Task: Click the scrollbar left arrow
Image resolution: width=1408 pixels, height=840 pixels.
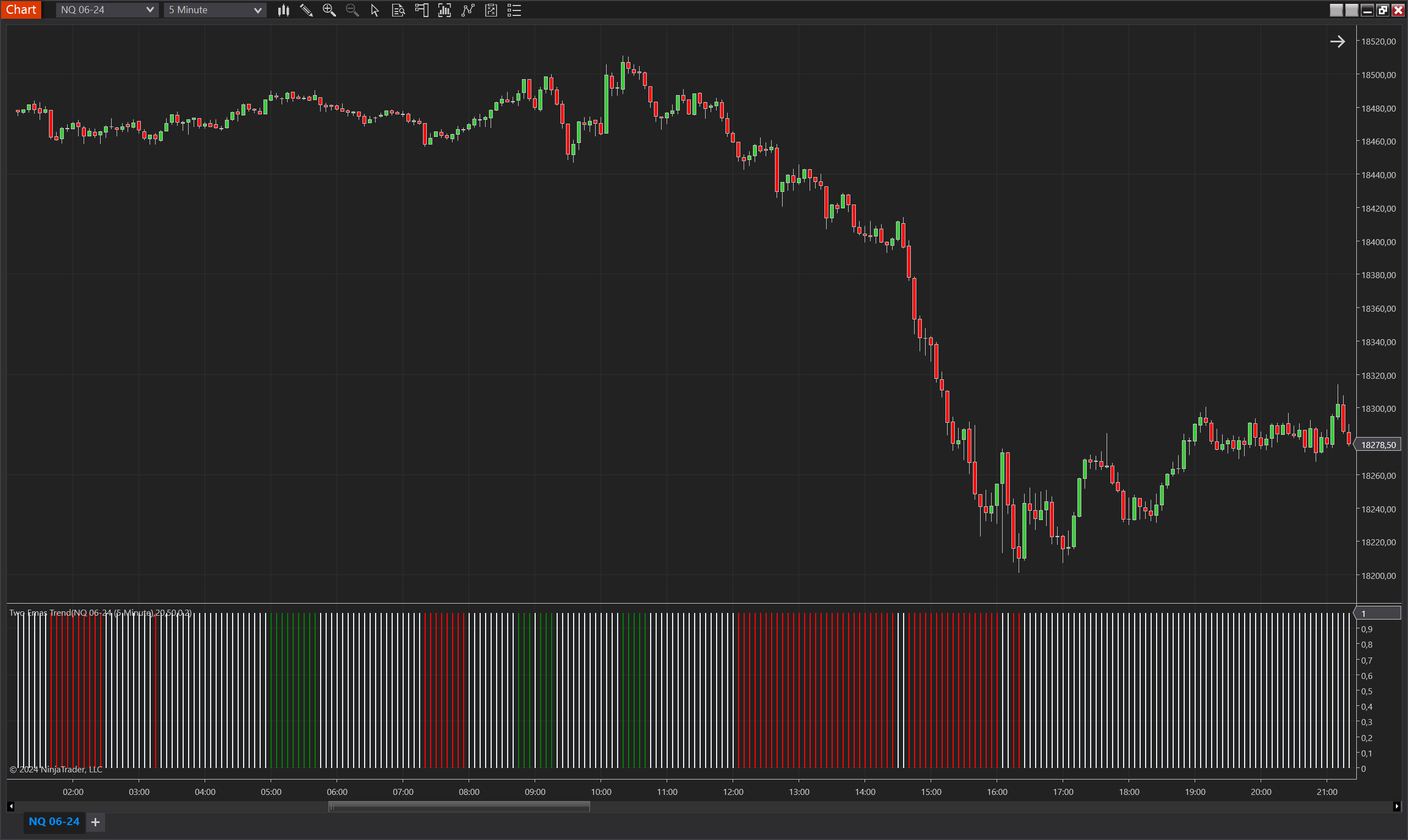Action: click(x=11, y=806)
